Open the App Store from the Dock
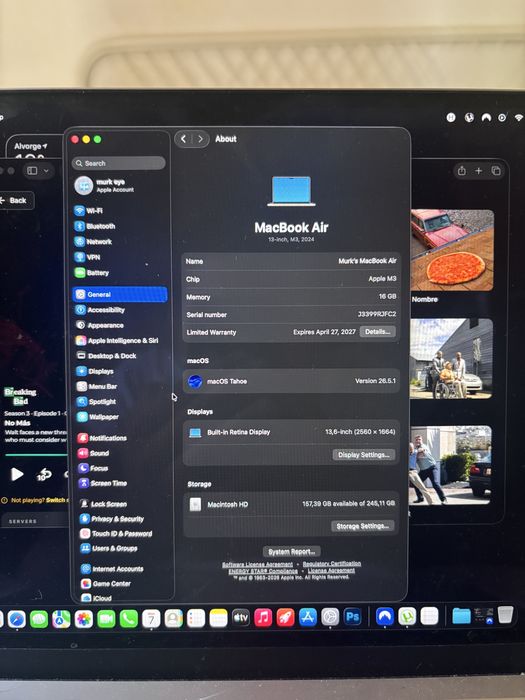525x700 pixels. coord(308,617)
